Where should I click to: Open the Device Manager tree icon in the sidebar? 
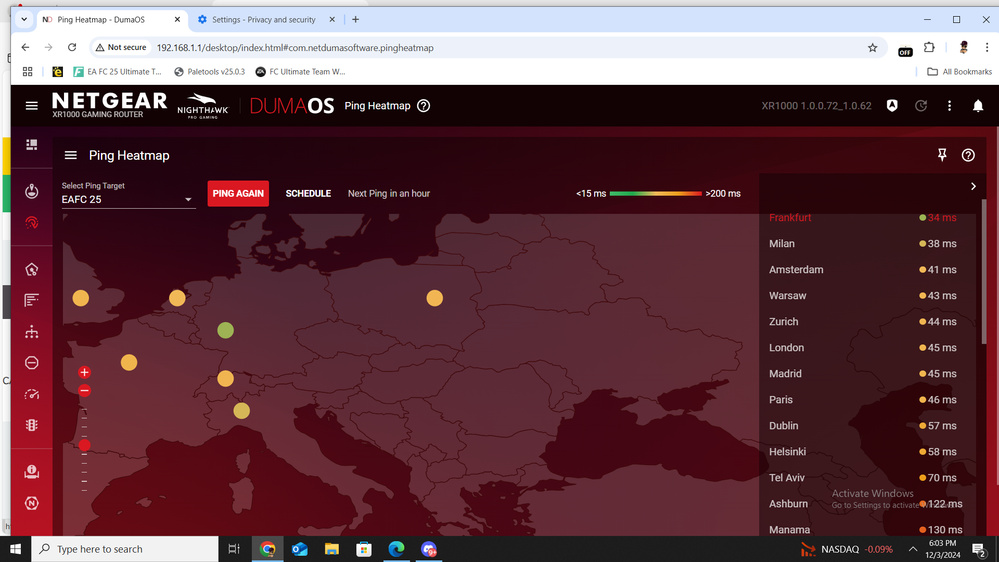click(32, 332)
